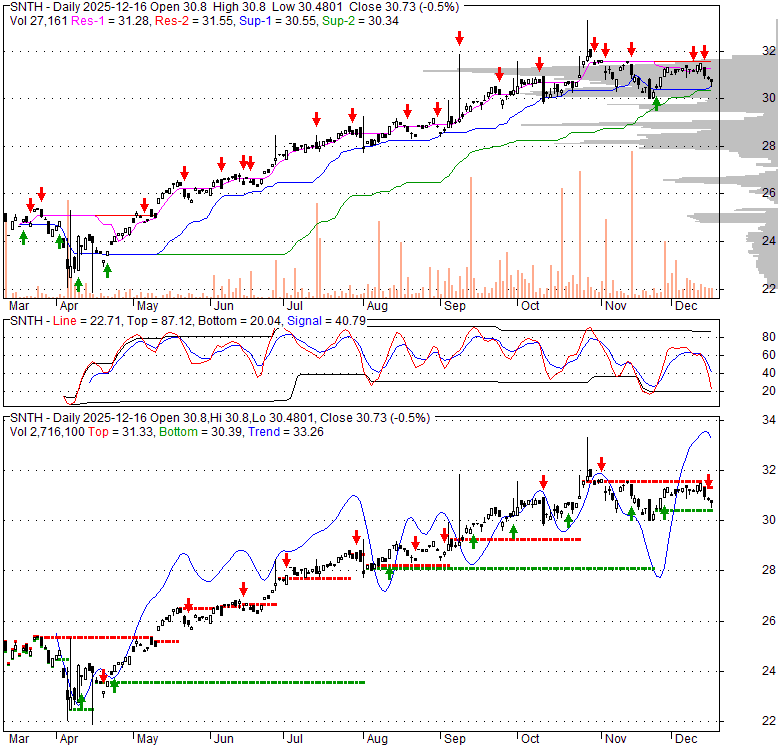The height and width of the screenshot is (745, 780).
Task: Click the Top = 31.33 label in bottom chart
Action: pos(121,432)
